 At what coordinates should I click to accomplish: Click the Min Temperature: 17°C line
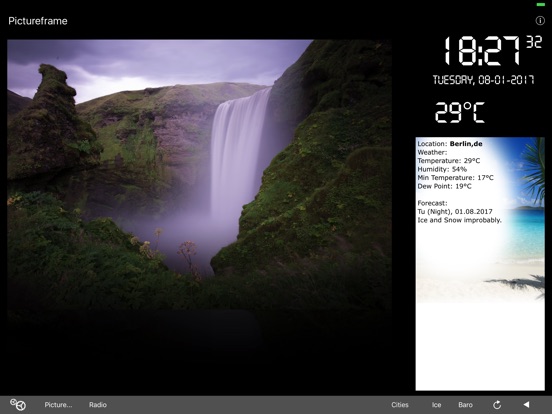click(456, 178)
